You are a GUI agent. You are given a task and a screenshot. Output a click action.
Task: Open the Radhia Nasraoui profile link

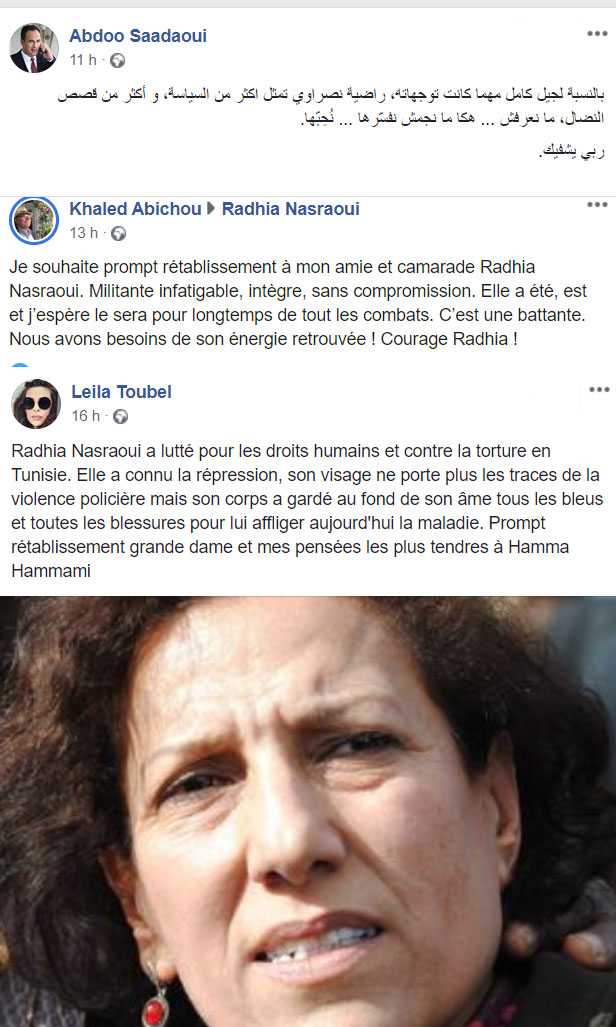pyautogui.click(x=290, y=209)
